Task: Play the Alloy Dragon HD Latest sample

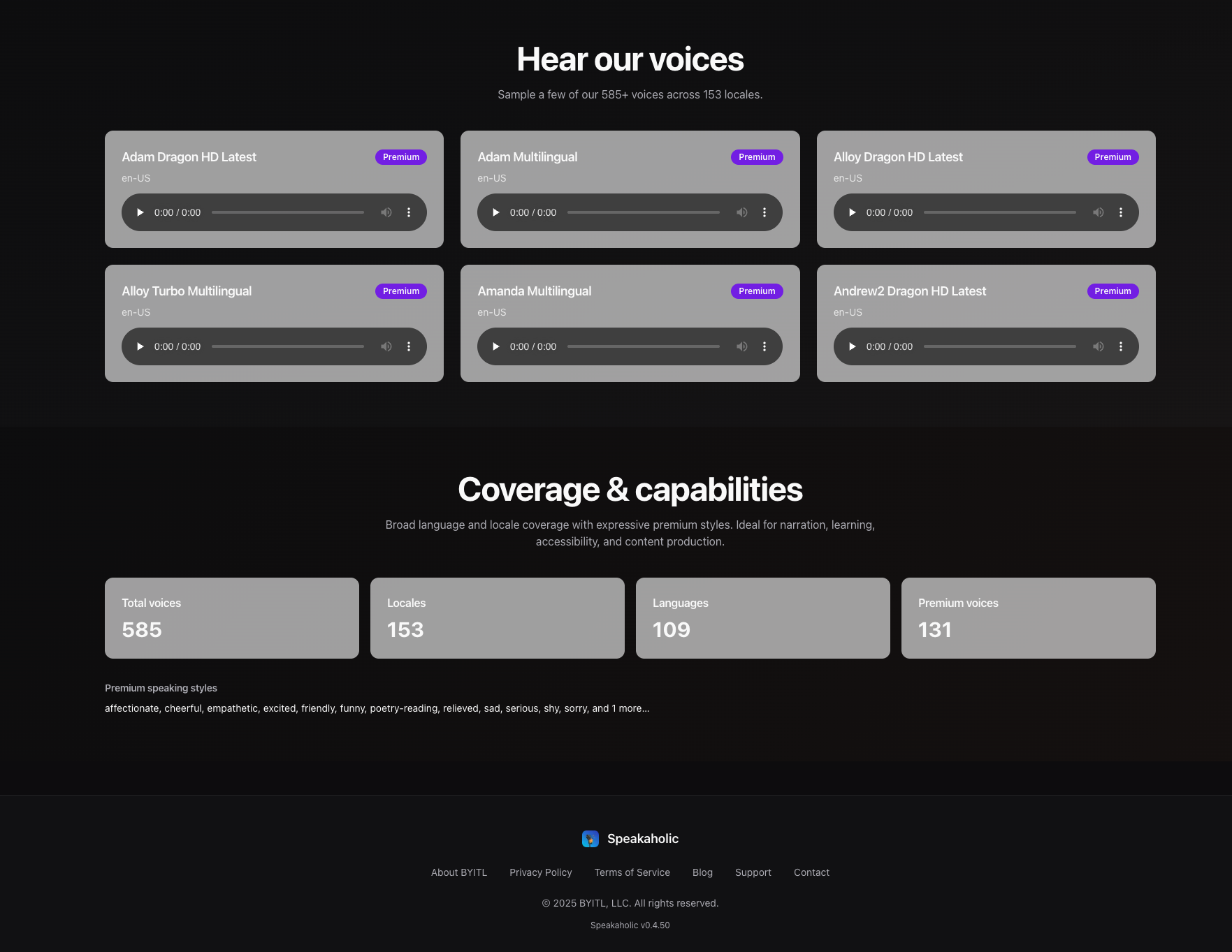Action: click(x=852, y=212)
